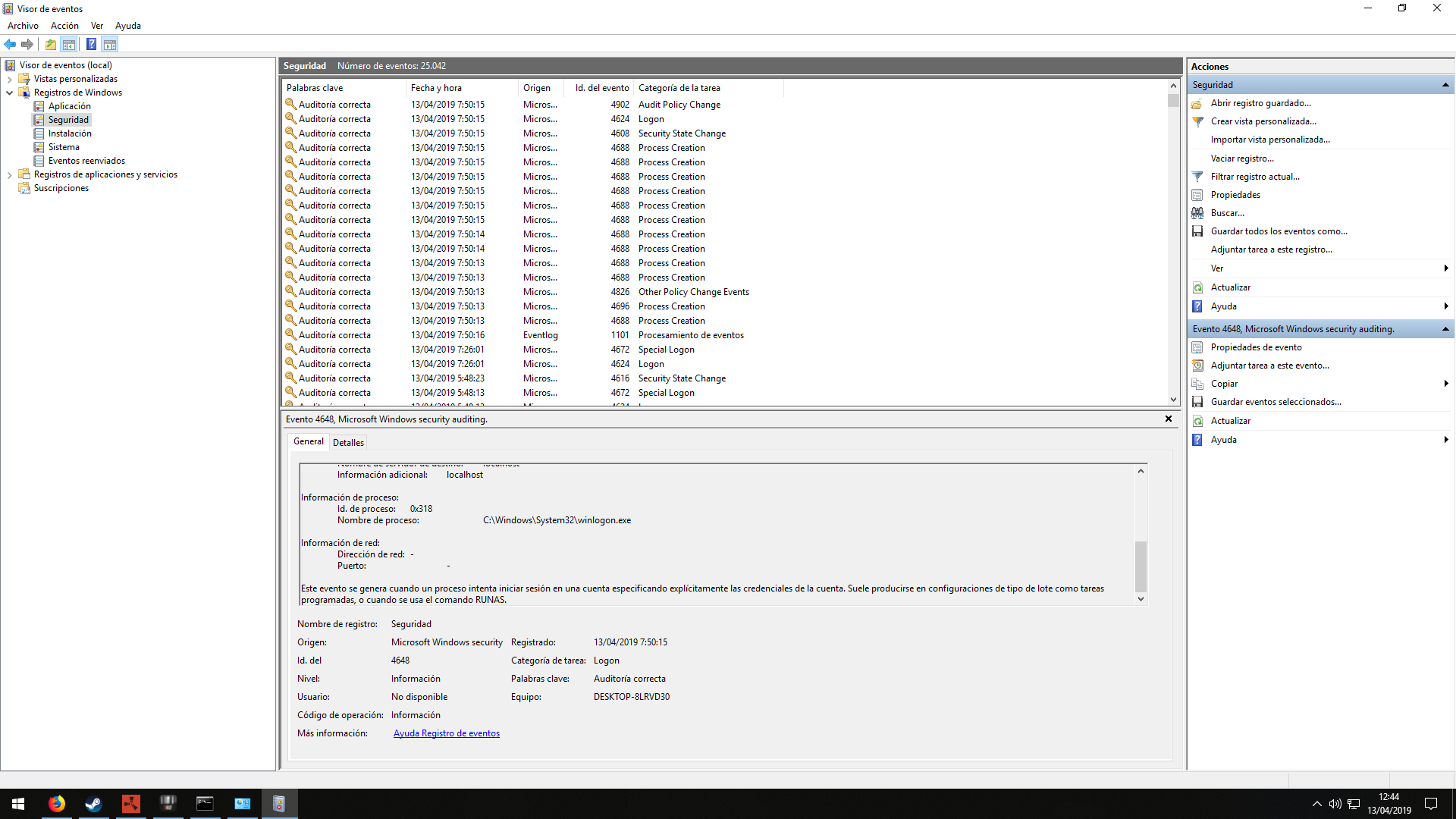This screenshot has width=1456, height=819.
Task: Click Vaciar registro action
Action: coord(1242,158)
